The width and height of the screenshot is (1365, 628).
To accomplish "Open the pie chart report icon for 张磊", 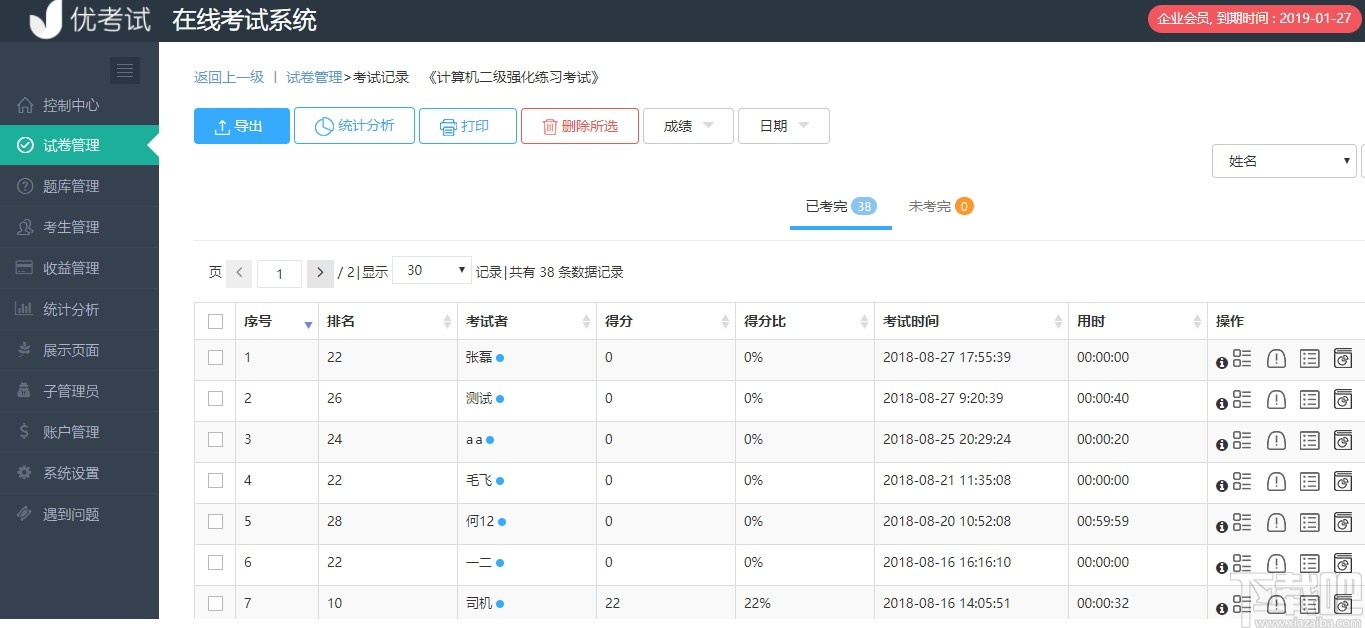I will [1343, 358].
